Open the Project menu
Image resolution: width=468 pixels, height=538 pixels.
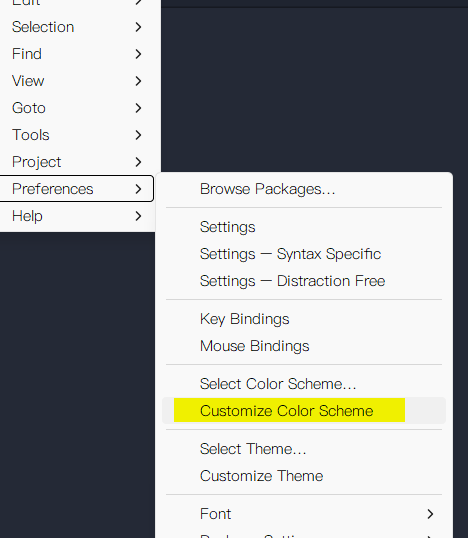pyautogui.click(x=77, y=162)
